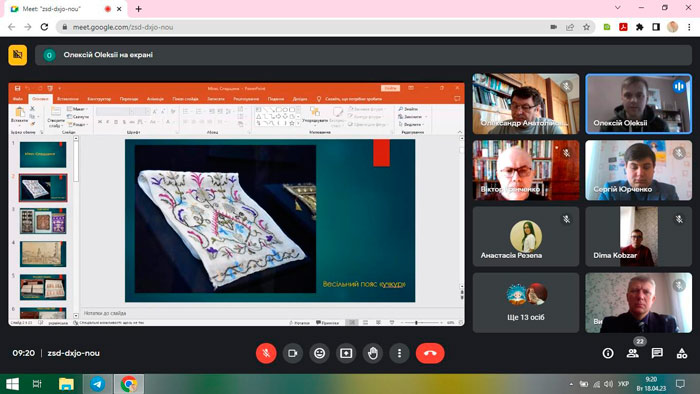This screenshot has height=394, width=700.
Task: Open a new browser tab
Action: [138, 9]
